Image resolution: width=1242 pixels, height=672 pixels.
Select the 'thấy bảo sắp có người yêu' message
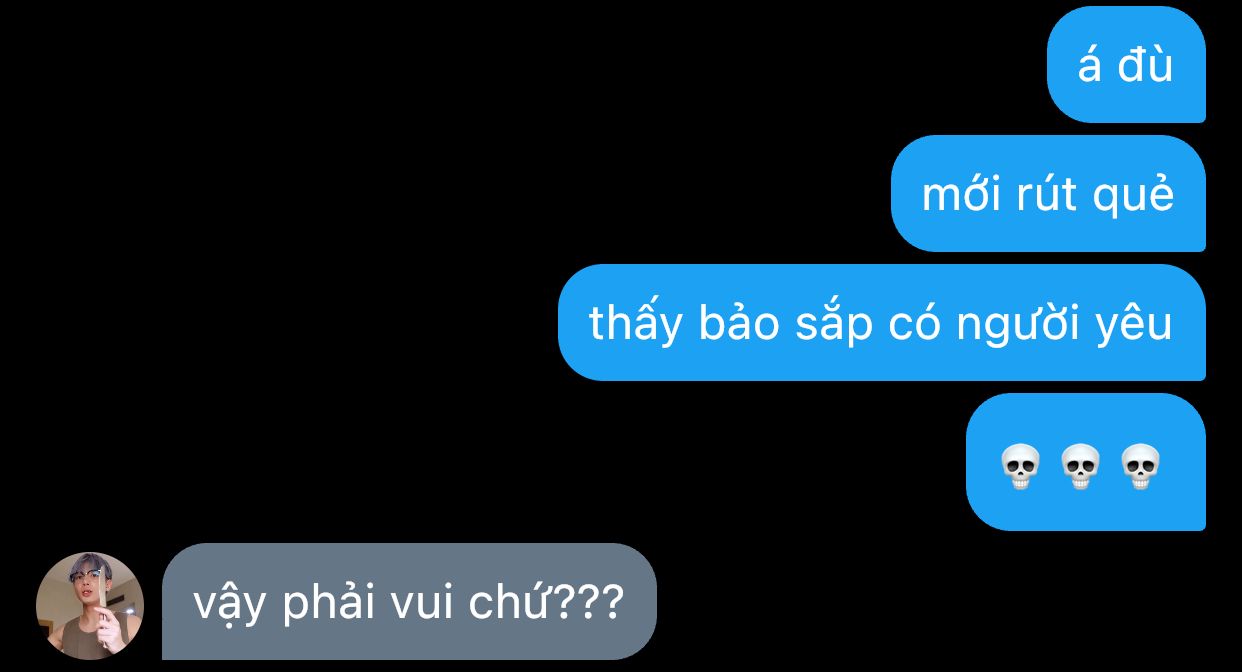click(881, 323)
